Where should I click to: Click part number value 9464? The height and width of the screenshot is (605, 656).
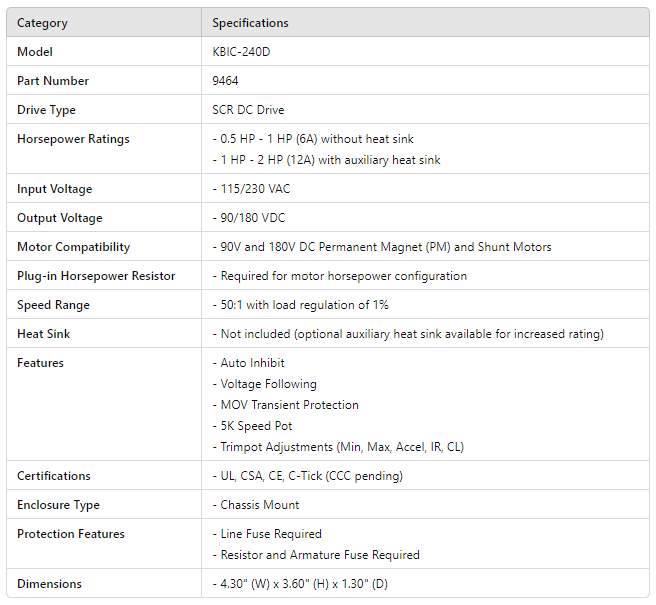click(225, 81)
